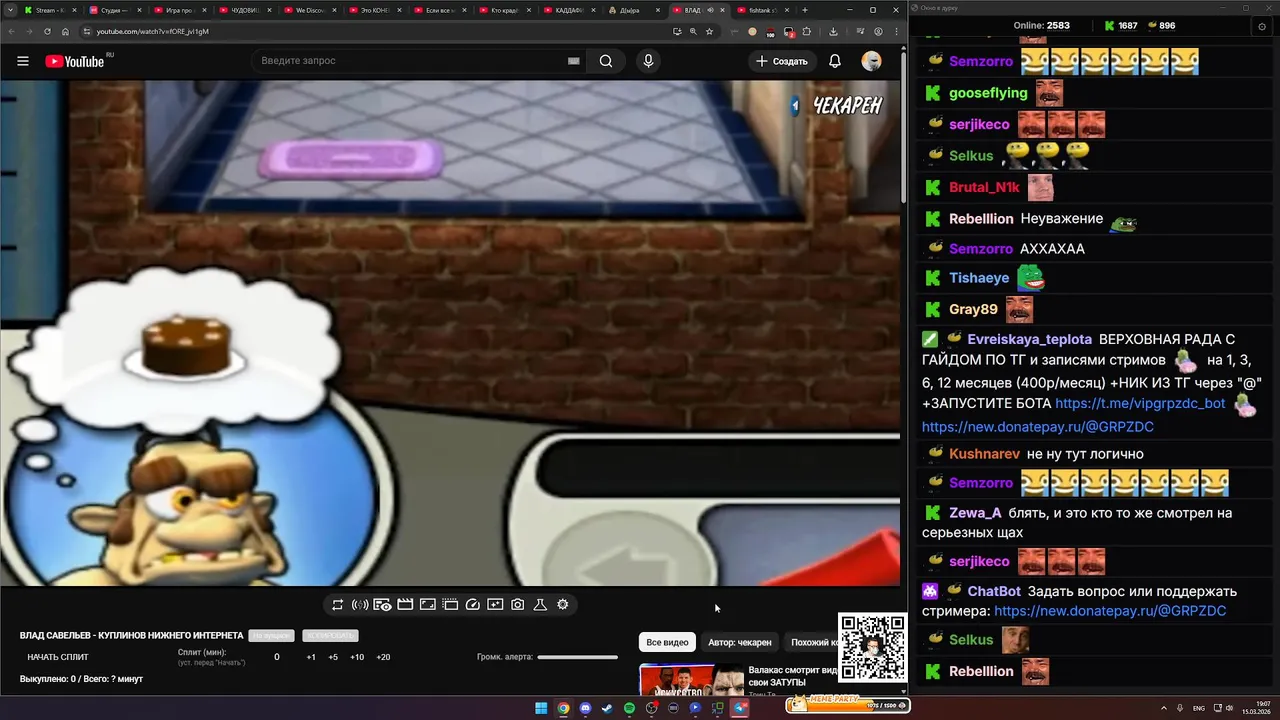Open the t.me/vipgrpzdc_bot link in chat

point(1140,403)
